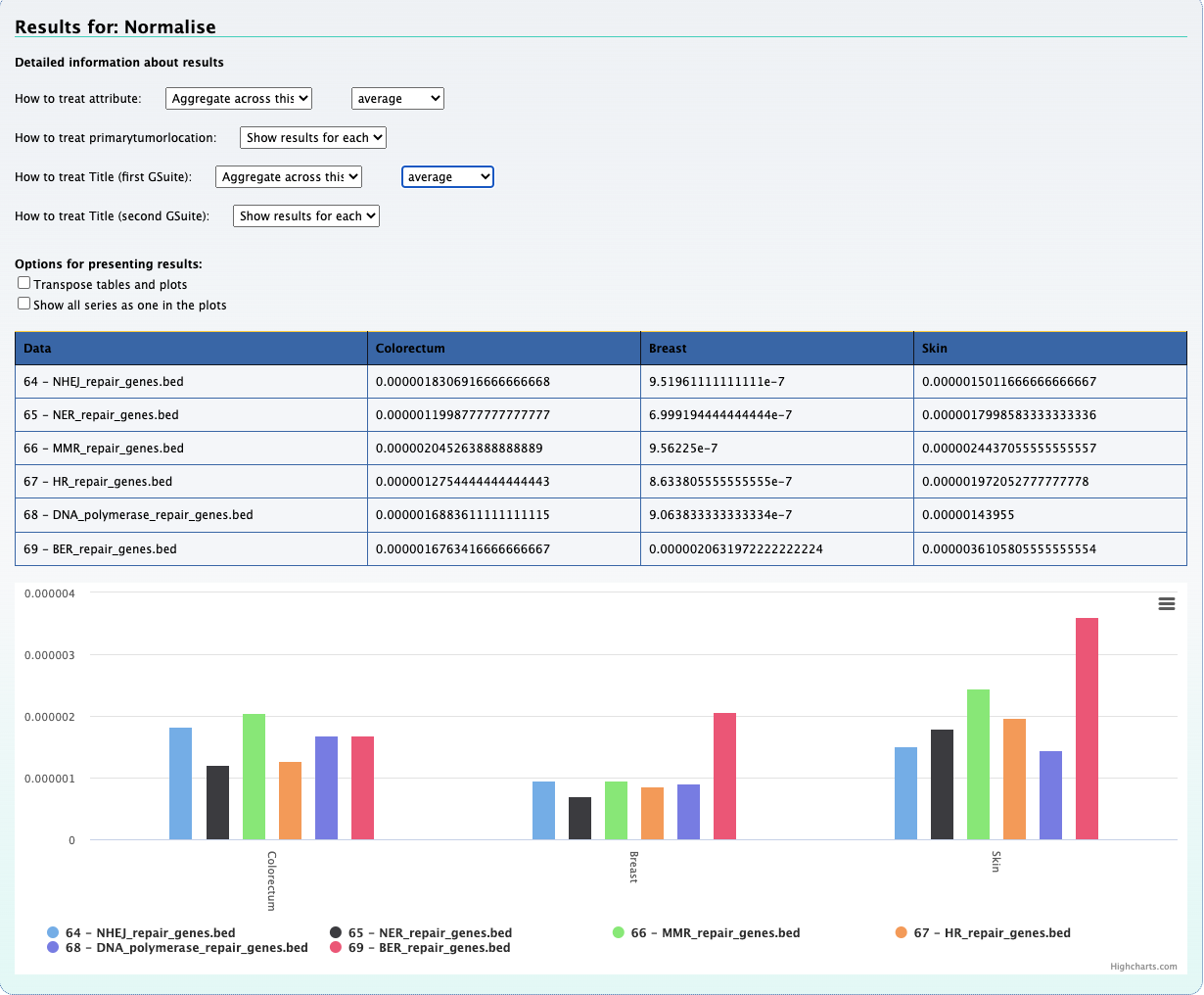Toggle the HR_repair_genes.bed orange legend dot

[x=902, y=933]
